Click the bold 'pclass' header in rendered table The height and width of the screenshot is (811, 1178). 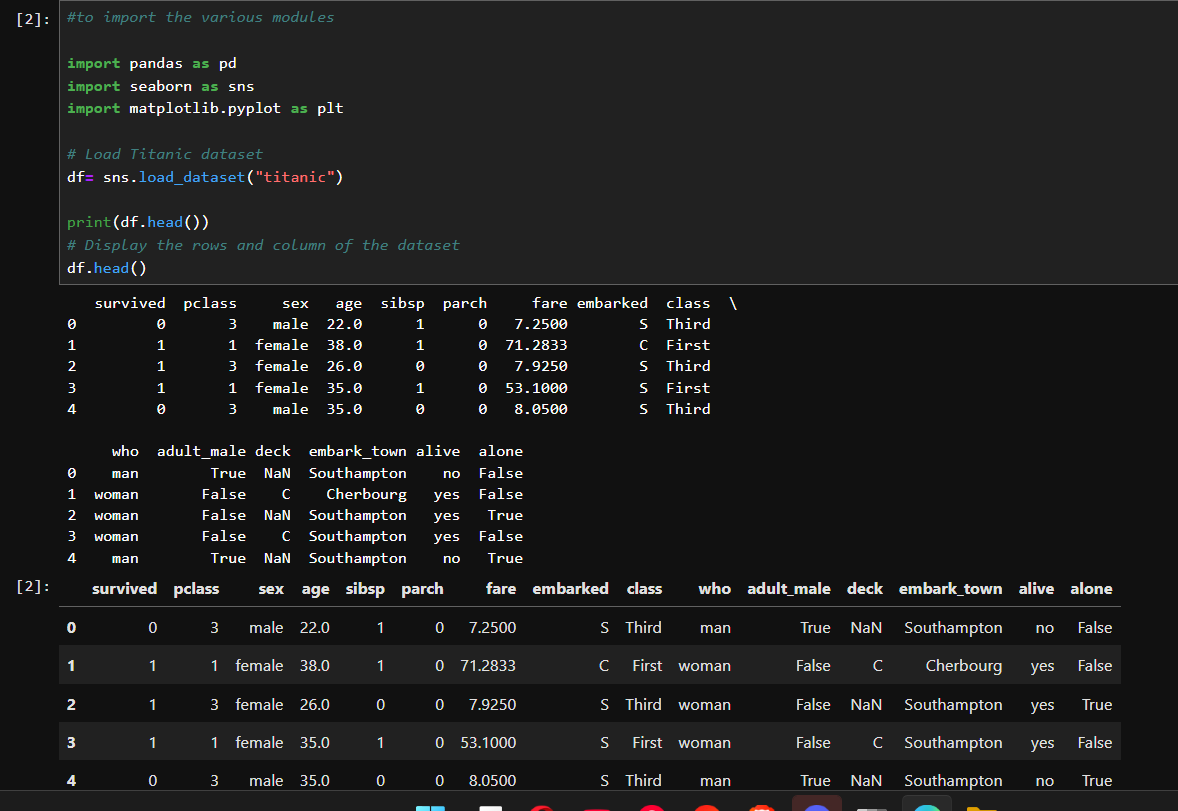click(x=196, y=589)
